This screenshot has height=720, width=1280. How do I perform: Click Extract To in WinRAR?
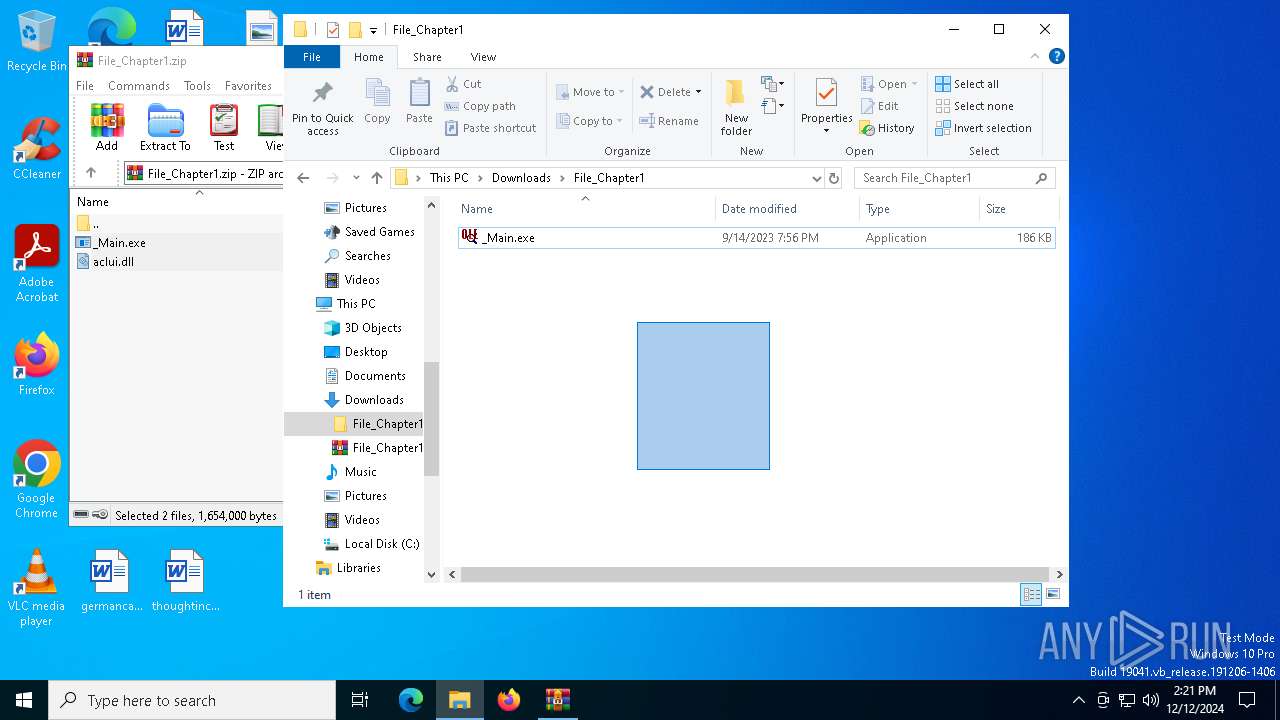click(165, 127)
